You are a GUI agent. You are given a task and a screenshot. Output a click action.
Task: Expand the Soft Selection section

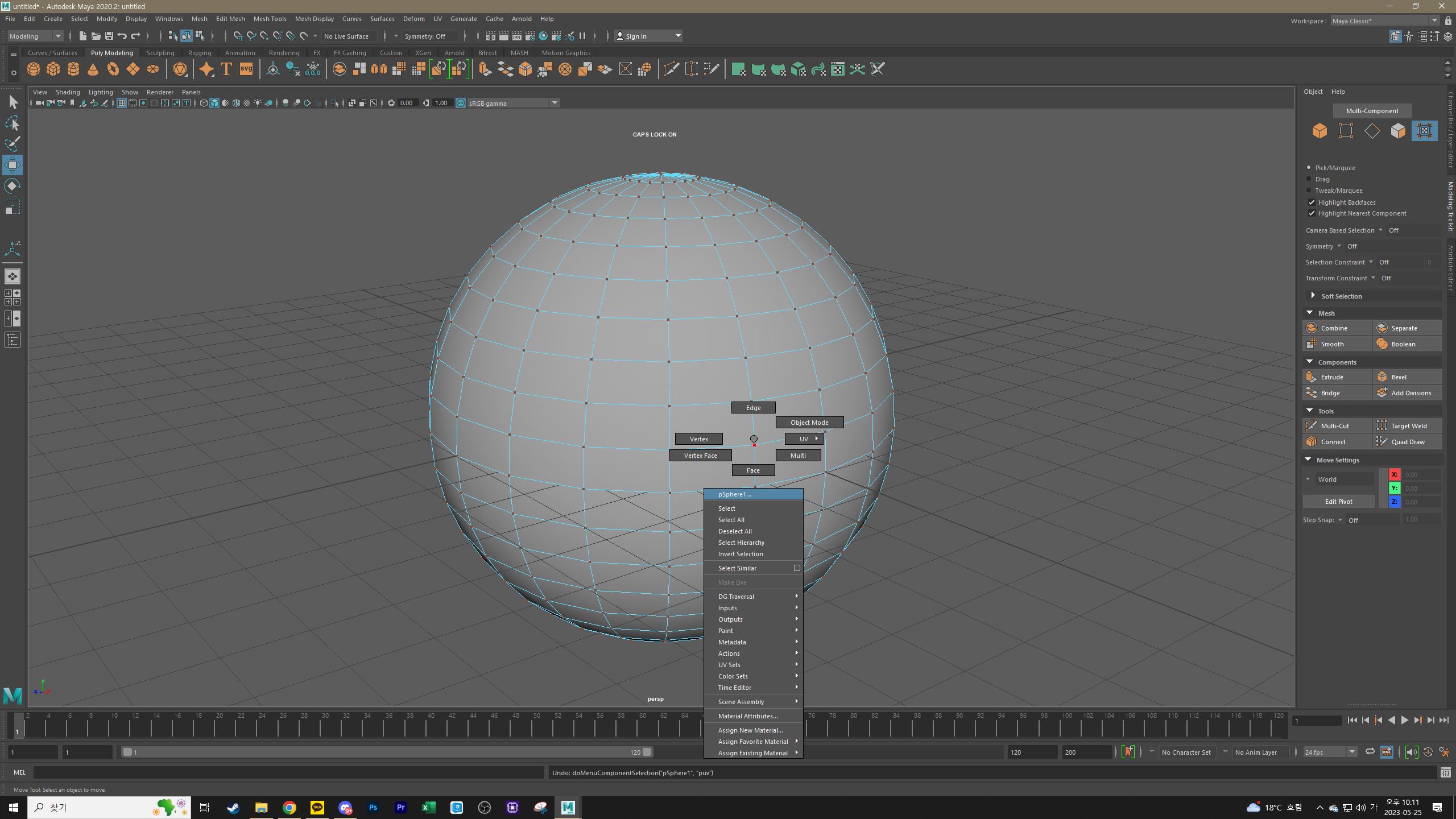(x=1313, y=296)
